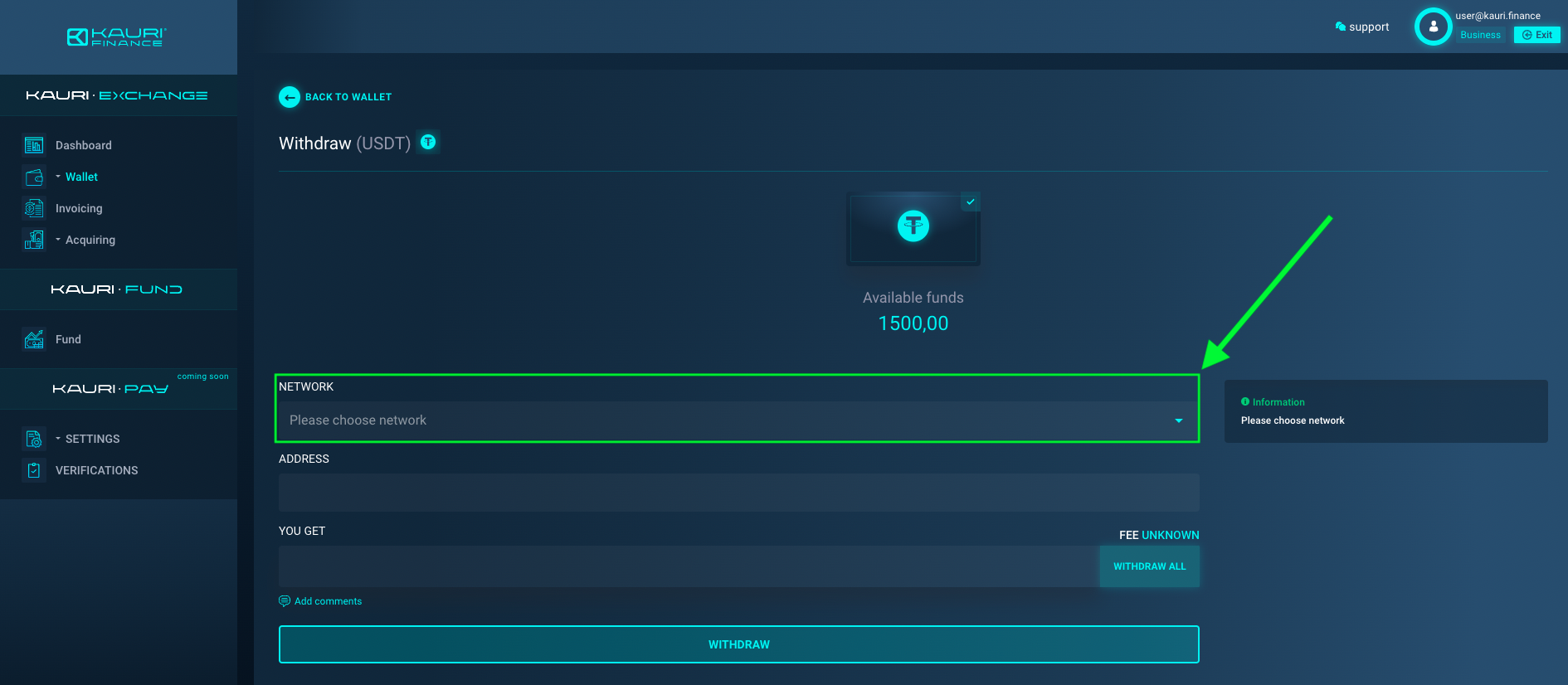1568x685 pixels.
Task: Click the FEE UNKNOWN label
Action: [x=1159, y=535]
